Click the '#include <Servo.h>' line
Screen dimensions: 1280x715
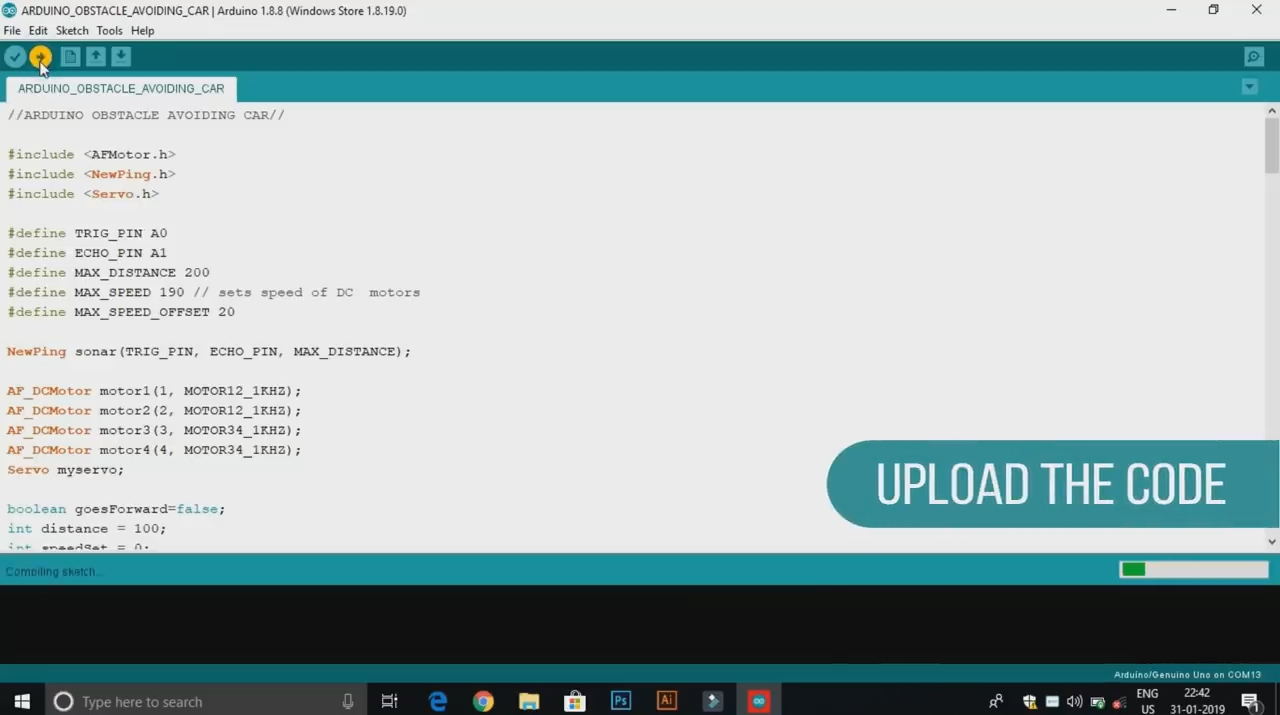point(83,194)
